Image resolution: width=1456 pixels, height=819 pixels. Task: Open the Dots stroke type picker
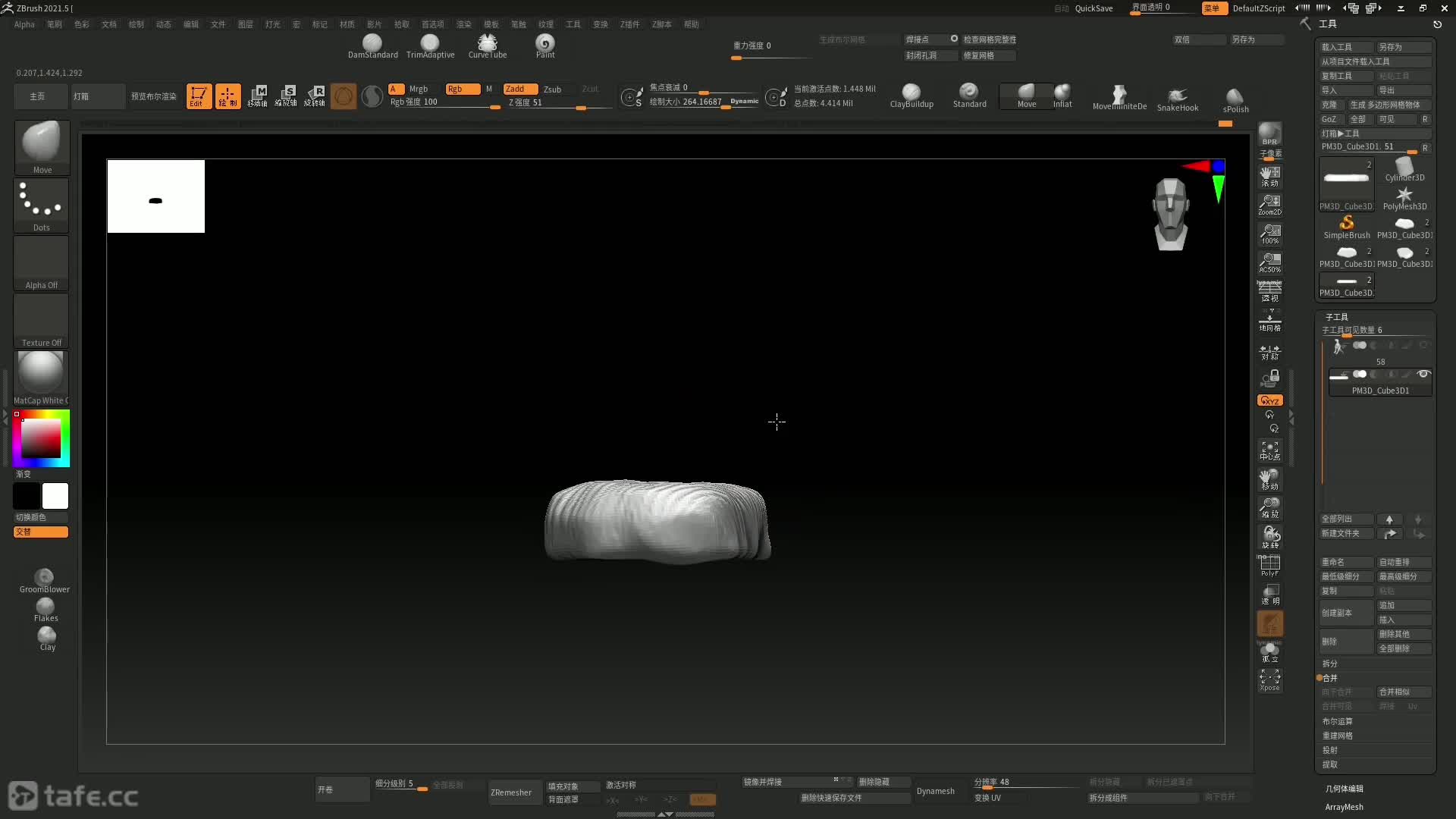click(42, 205)
